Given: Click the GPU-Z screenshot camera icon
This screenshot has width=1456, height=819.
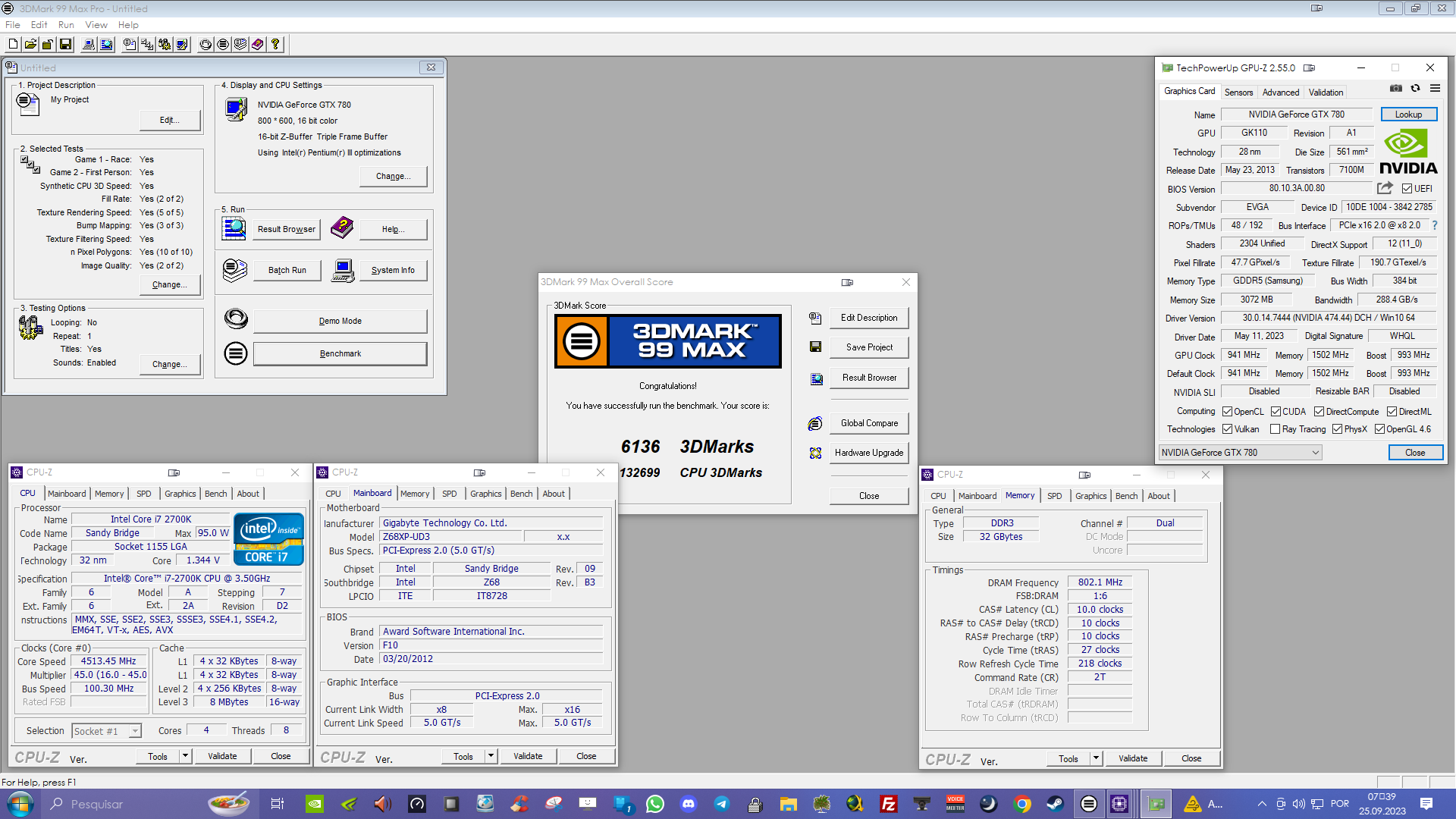Looking at the screenshot, I should (1396, 89).
